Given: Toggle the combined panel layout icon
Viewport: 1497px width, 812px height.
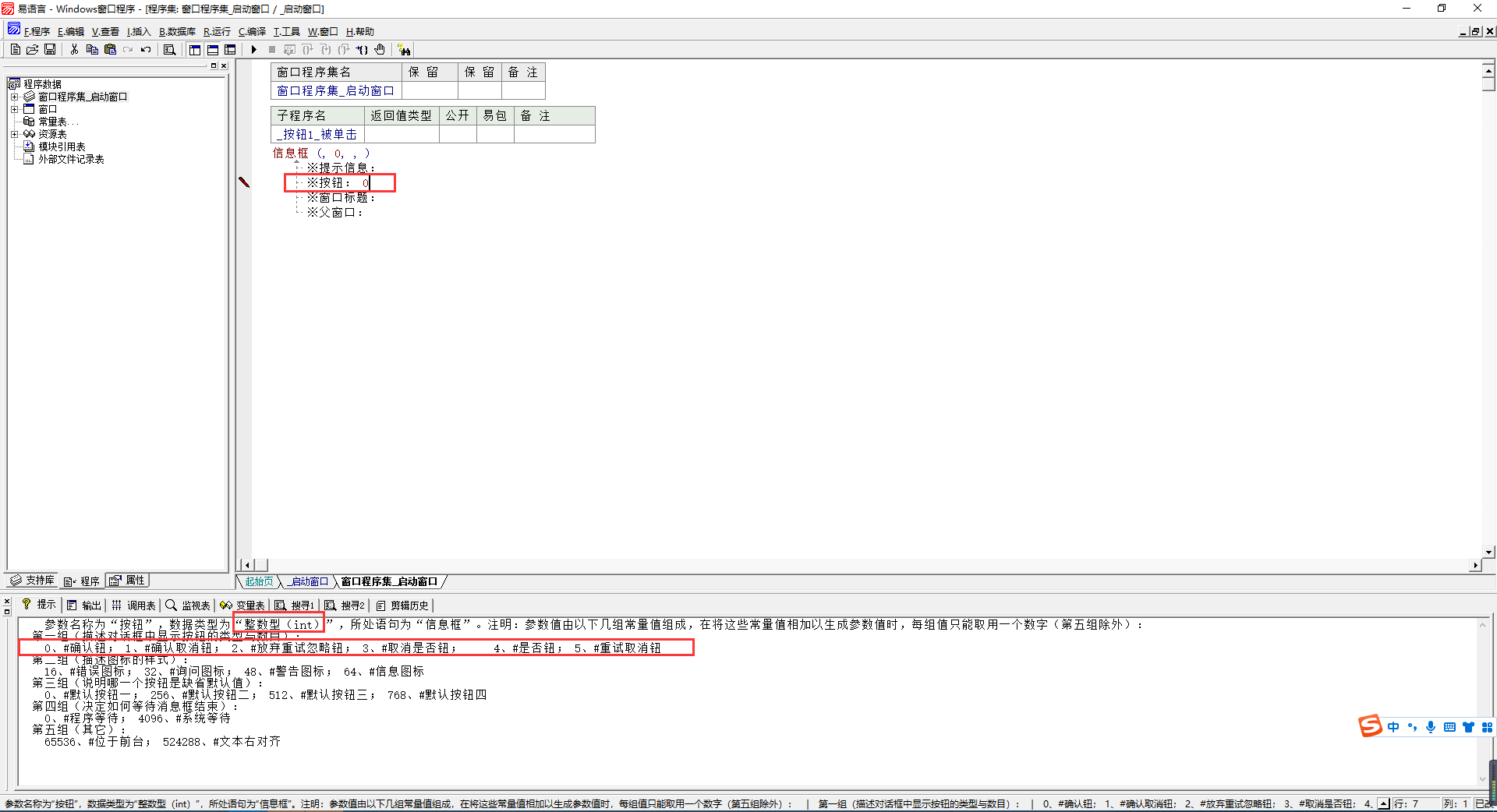Looking at the screenshot, I should tap(230, 49).
